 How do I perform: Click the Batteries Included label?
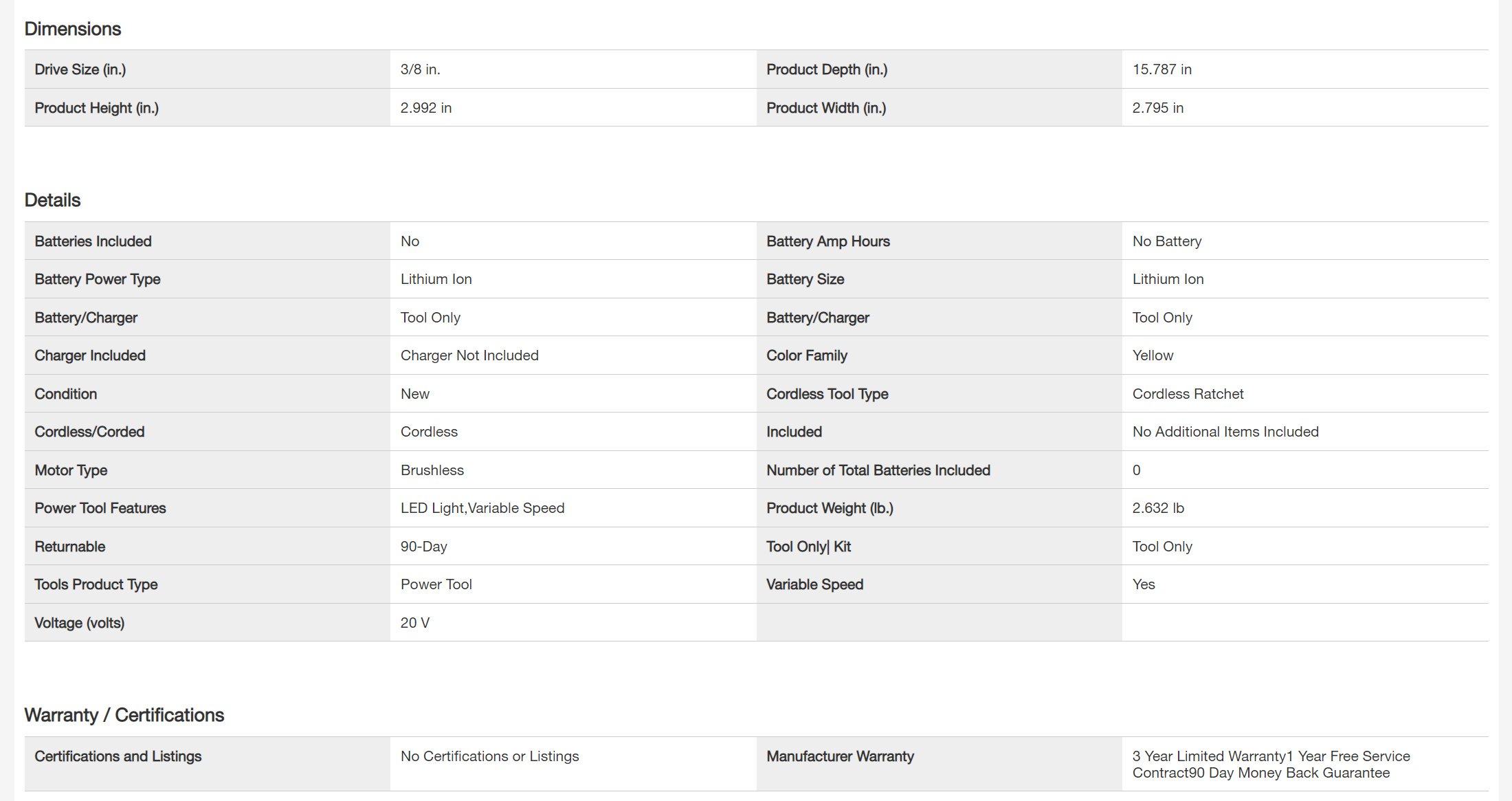coord(93,241)
